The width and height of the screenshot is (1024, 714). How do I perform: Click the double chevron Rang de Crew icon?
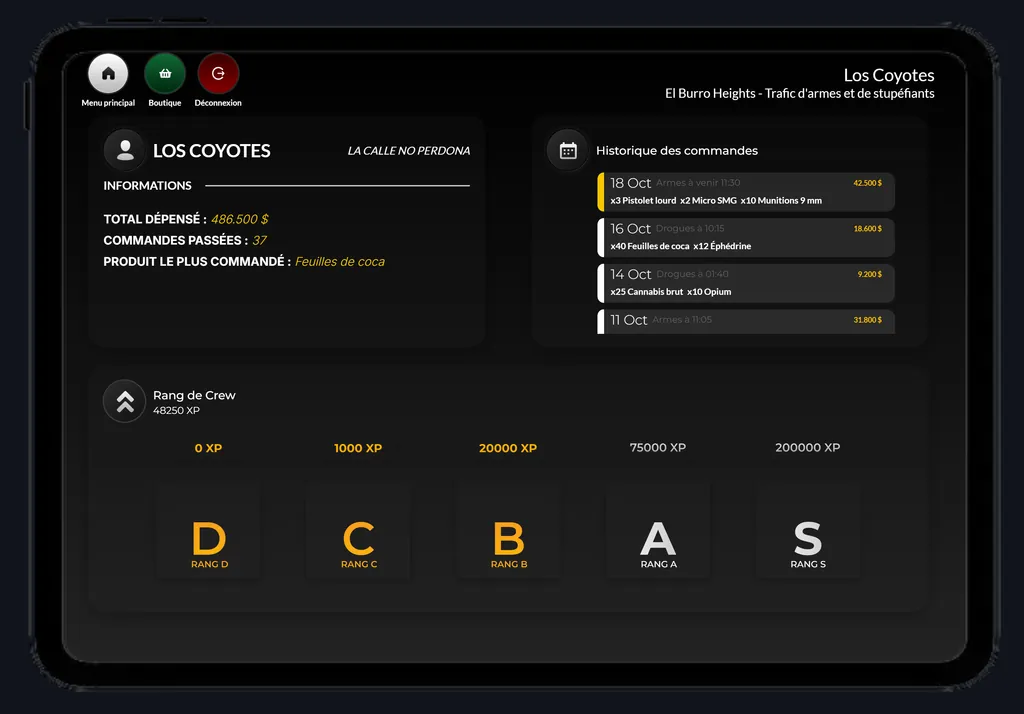coord(125,402)
